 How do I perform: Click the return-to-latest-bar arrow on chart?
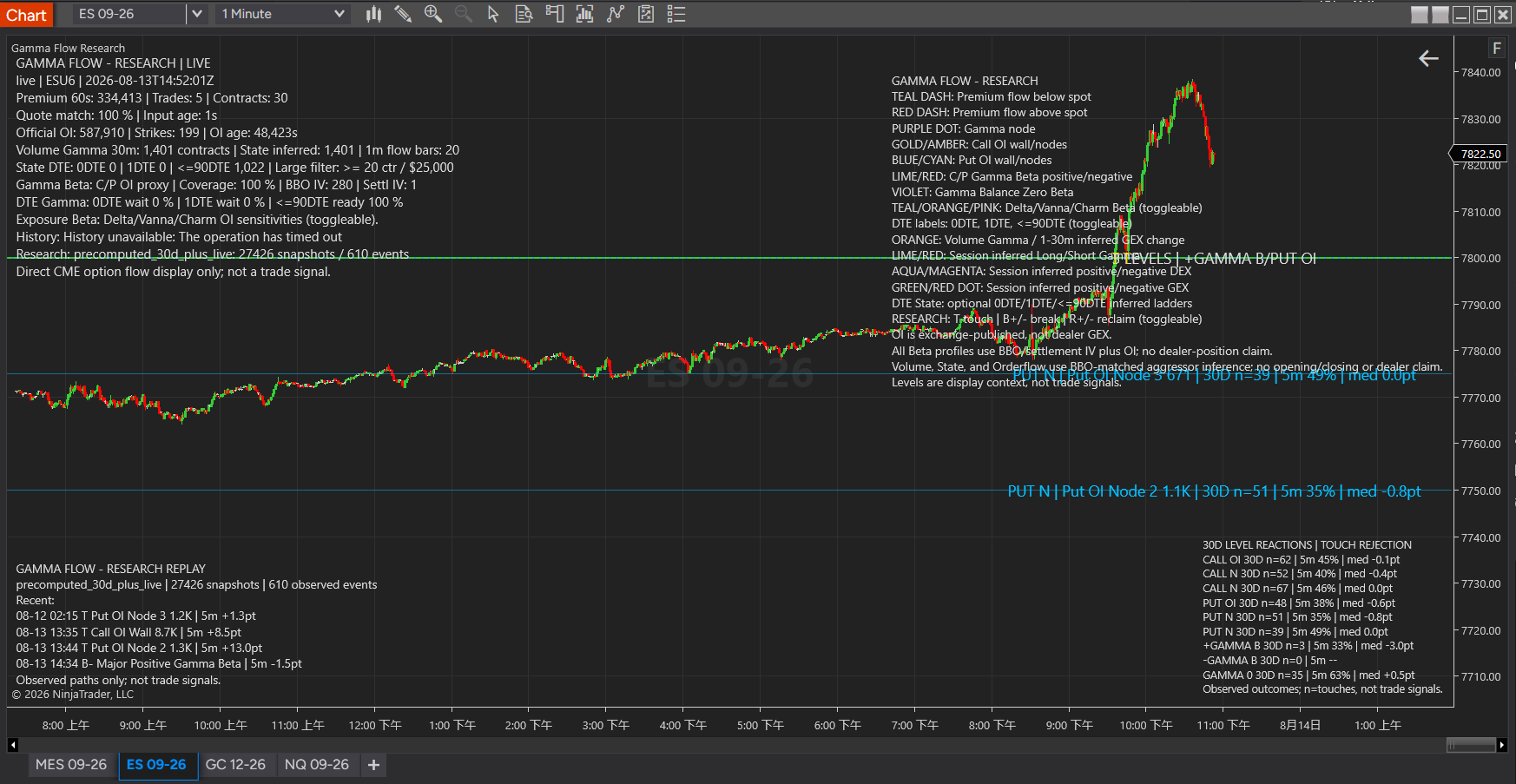(x=1428, y=58)
